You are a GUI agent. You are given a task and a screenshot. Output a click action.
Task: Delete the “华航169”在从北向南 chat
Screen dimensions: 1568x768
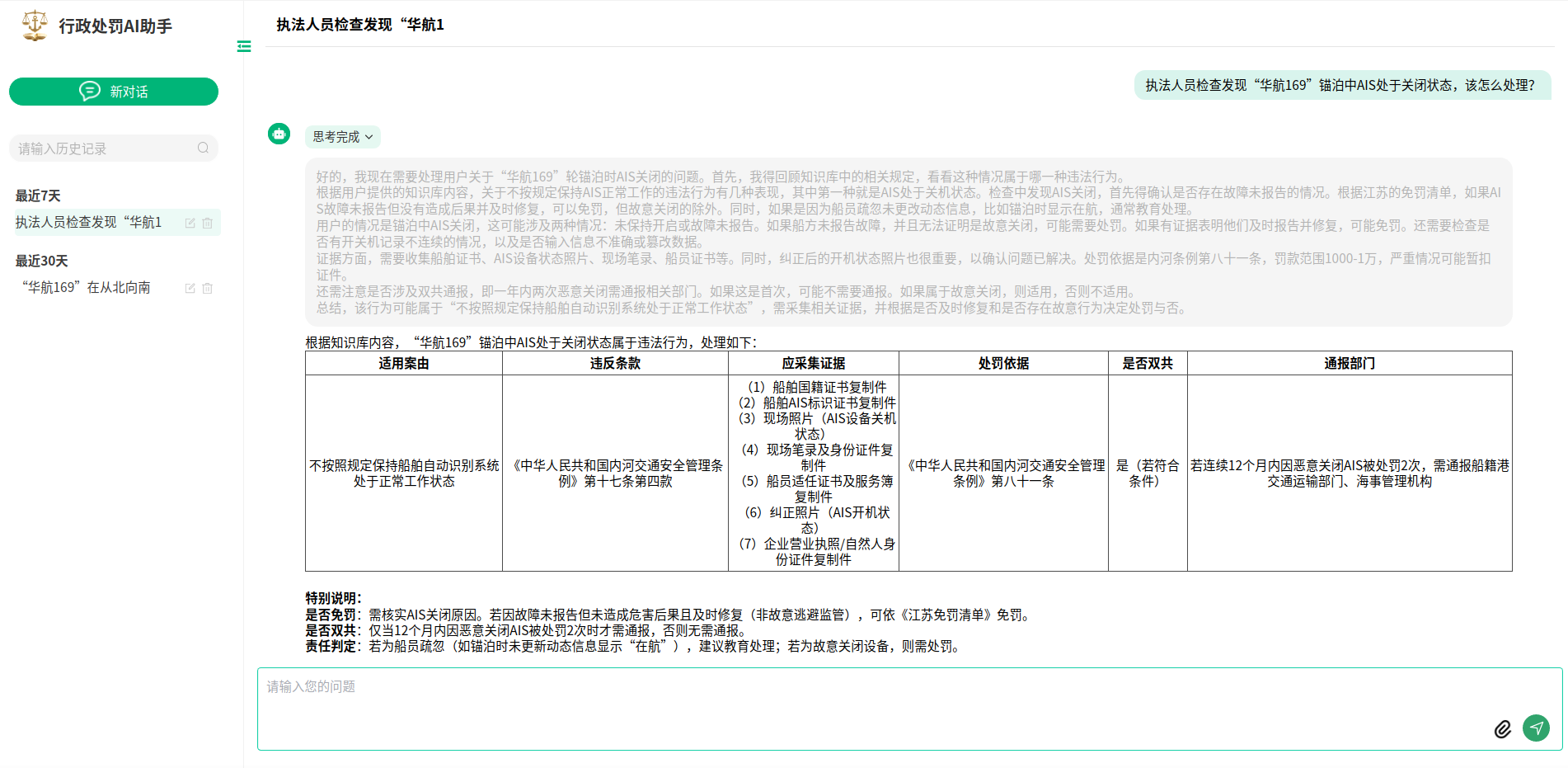208,288
